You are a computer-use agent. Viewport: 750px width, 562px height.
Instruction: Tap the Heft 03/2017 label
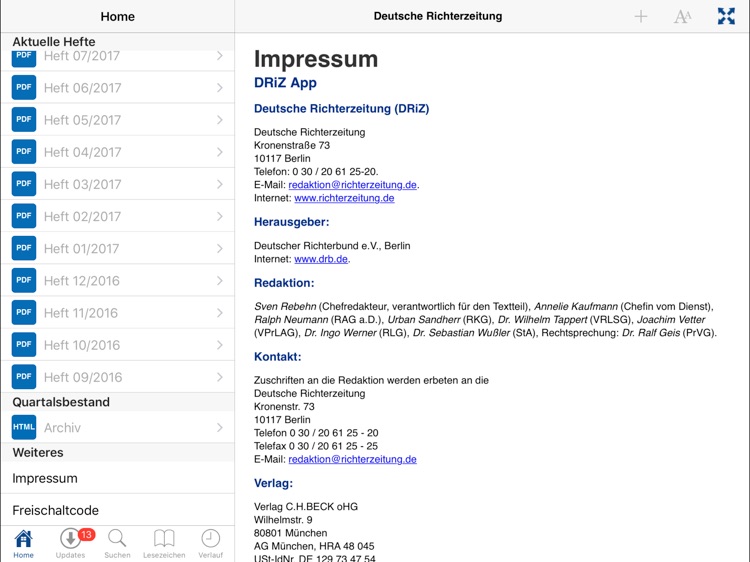83,184
